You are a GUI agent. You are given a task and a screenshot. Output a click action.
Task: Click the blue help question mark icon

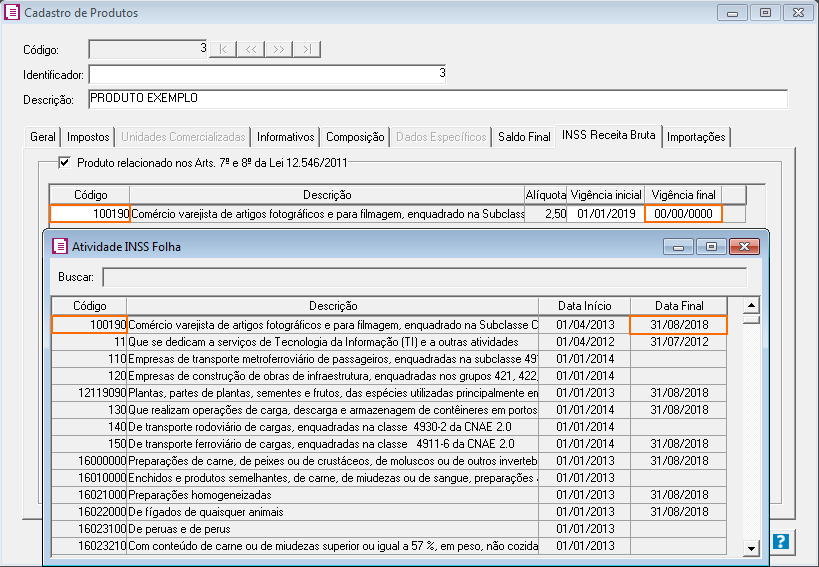coord(780,541)
